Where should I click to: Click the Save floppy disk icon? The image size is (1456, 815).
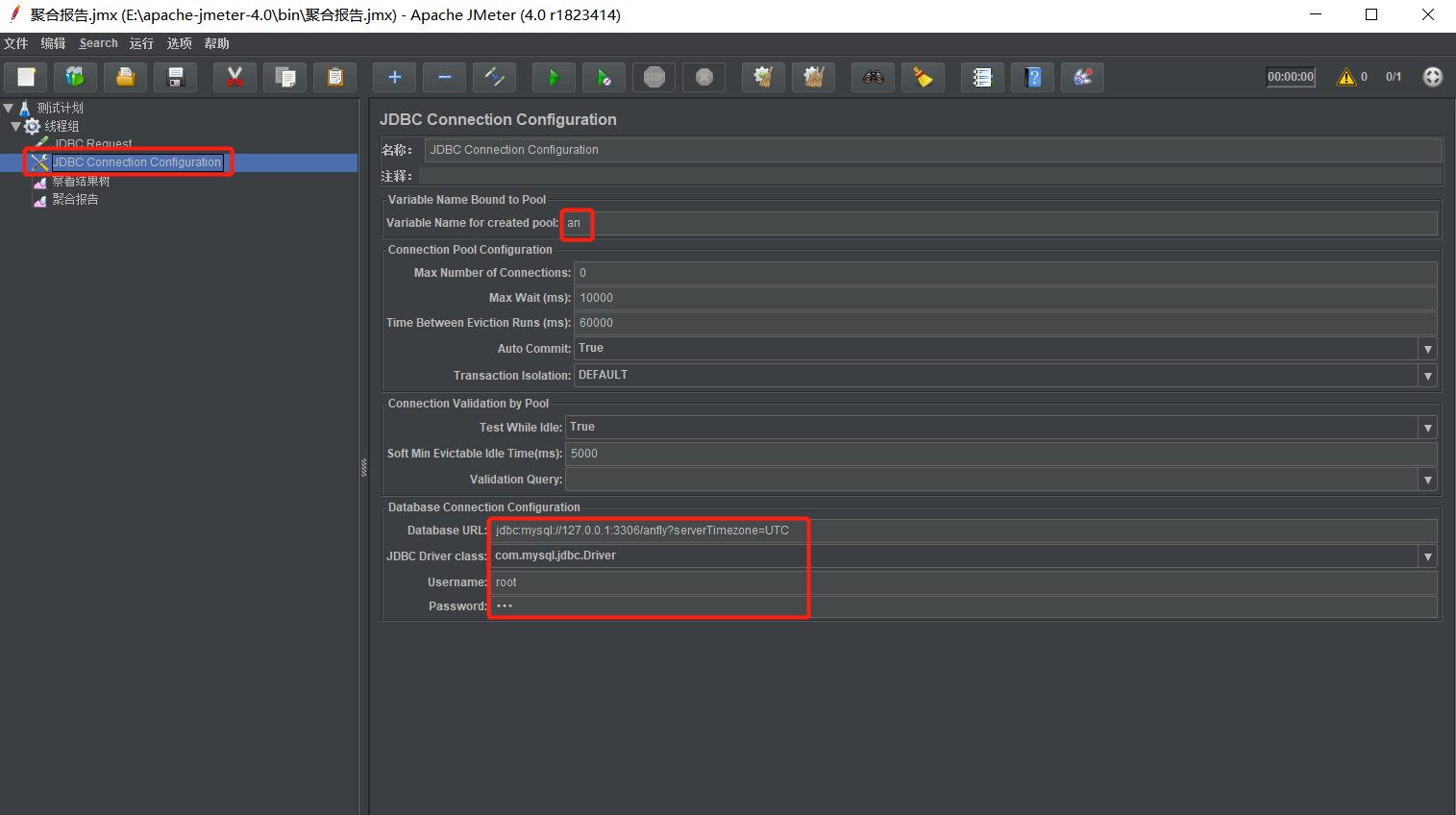tap(175, 77)
